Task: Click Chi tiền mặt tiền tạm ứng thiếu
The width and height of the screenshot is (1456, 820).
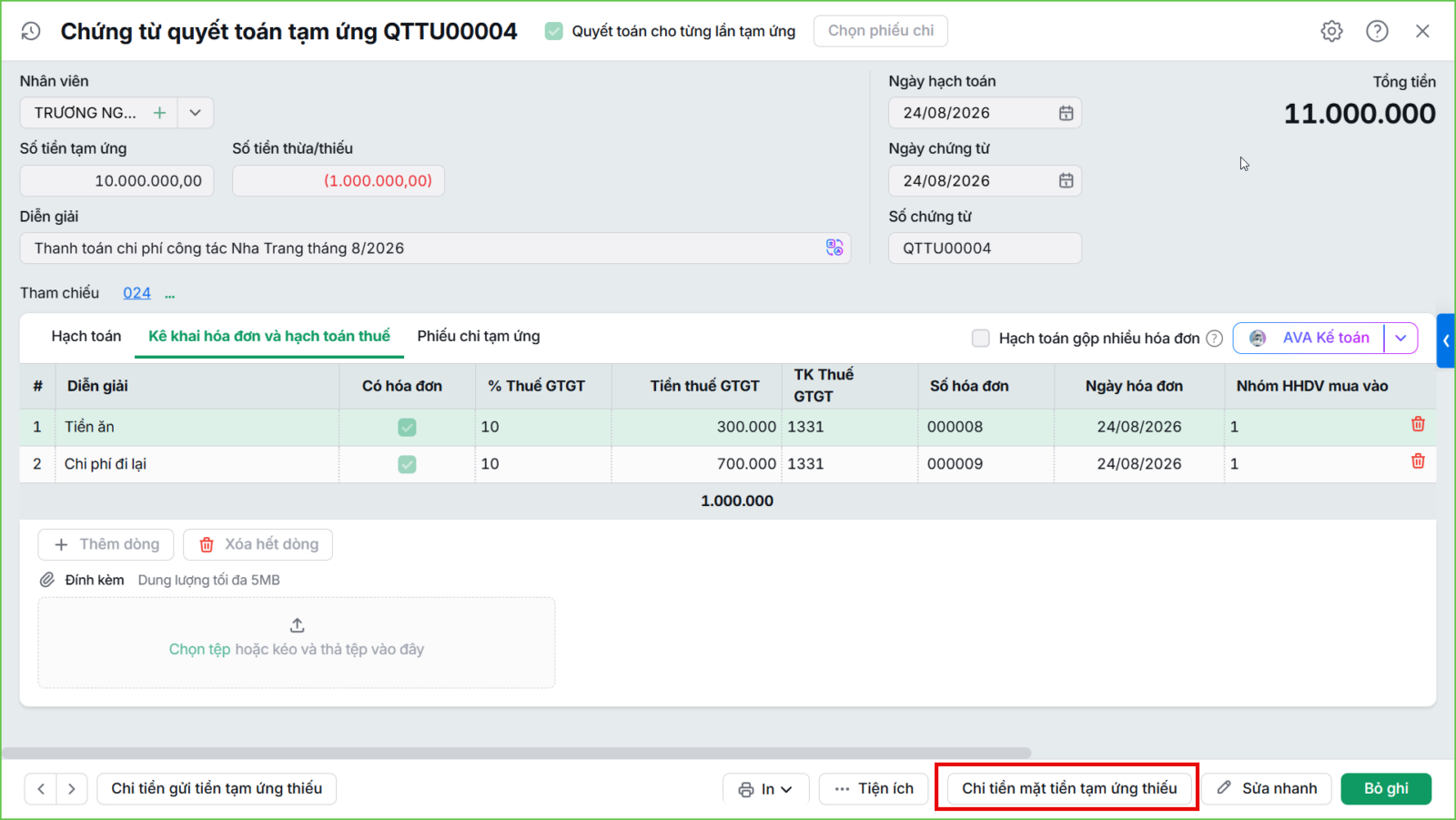Action: [x=1069, y=789]
